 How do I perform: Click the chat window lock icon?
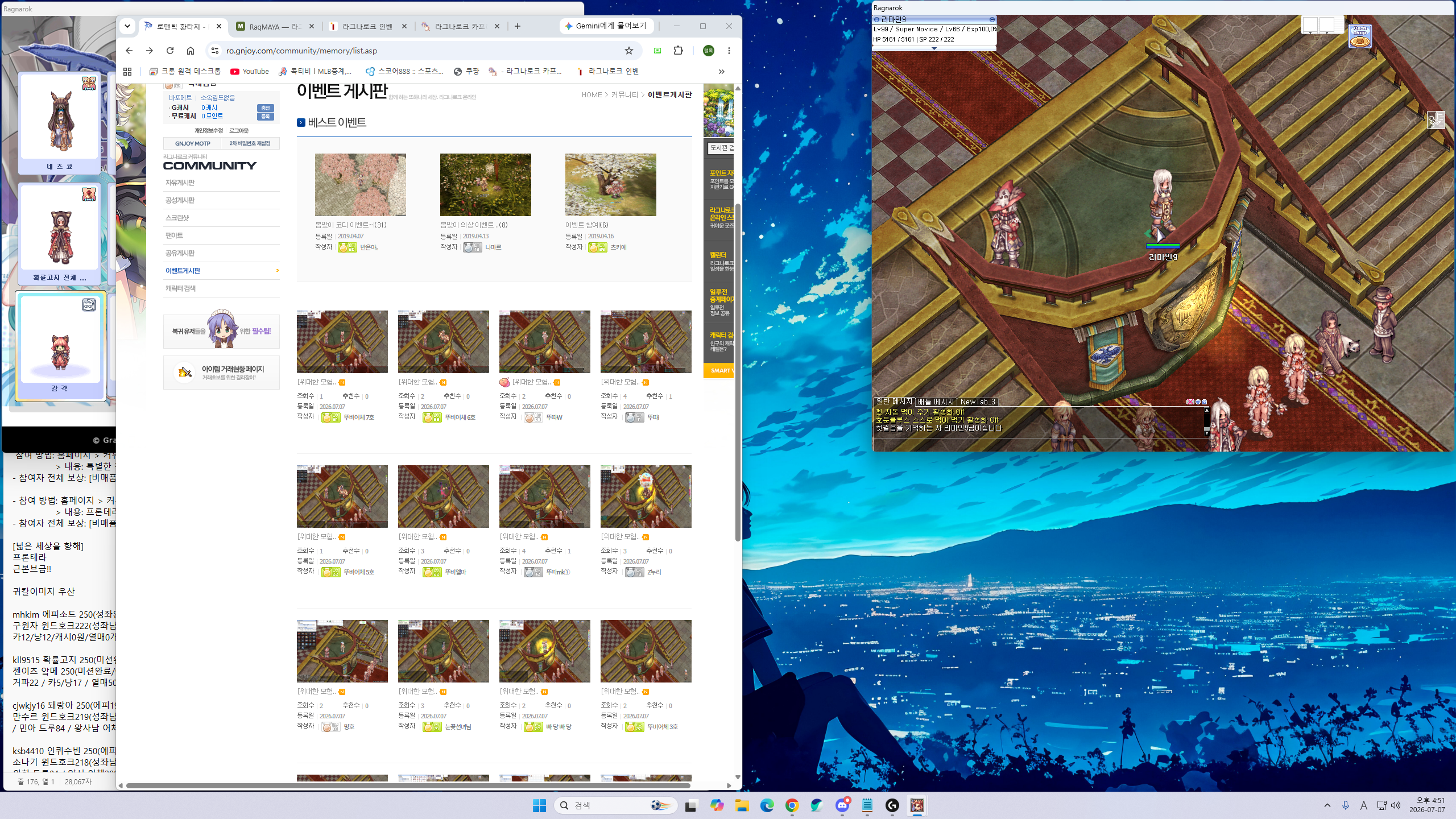(x=1204, y=402)
